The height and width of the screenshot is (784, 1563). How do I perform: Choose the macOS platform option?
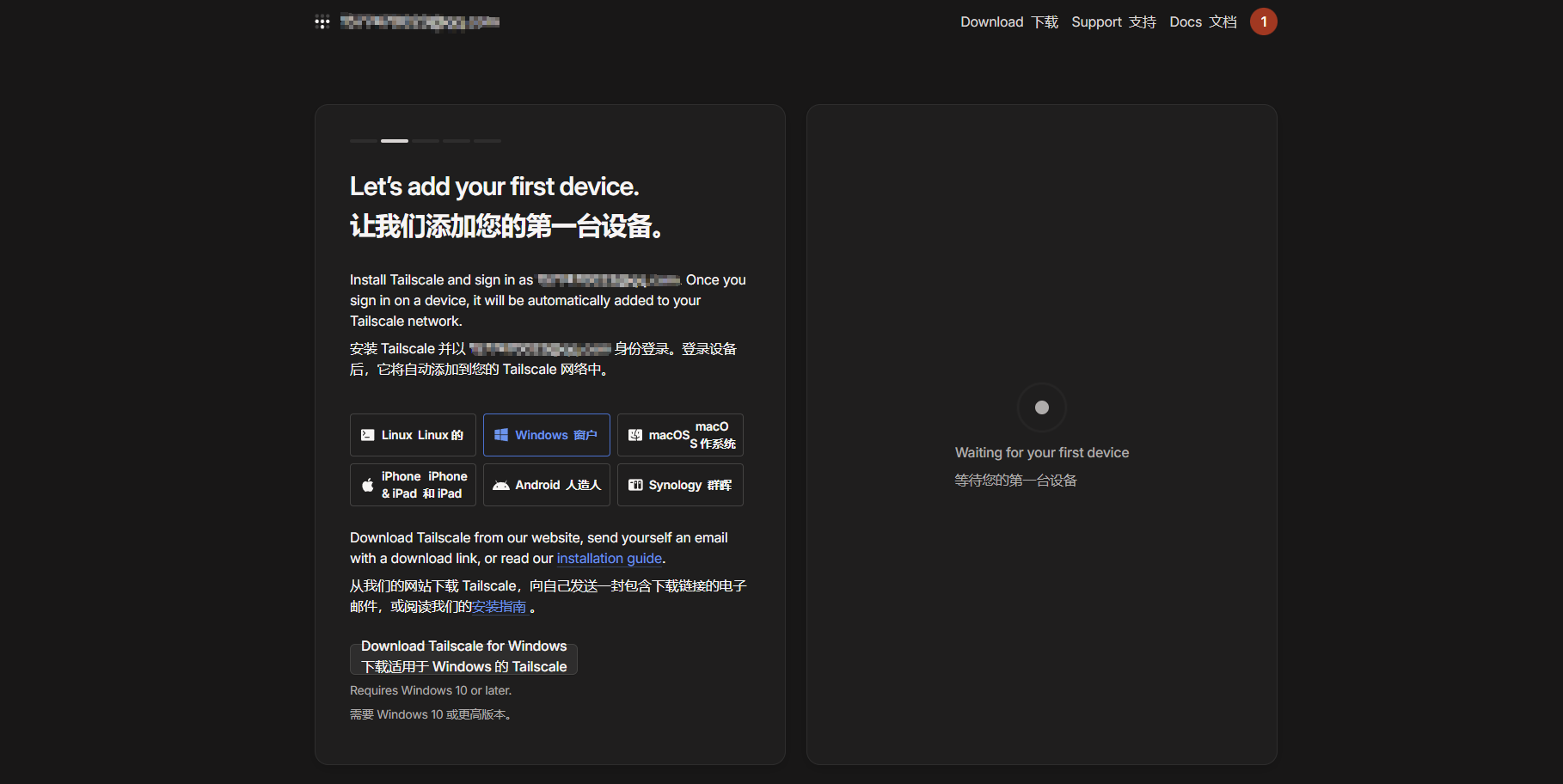[x=680, y=435]
